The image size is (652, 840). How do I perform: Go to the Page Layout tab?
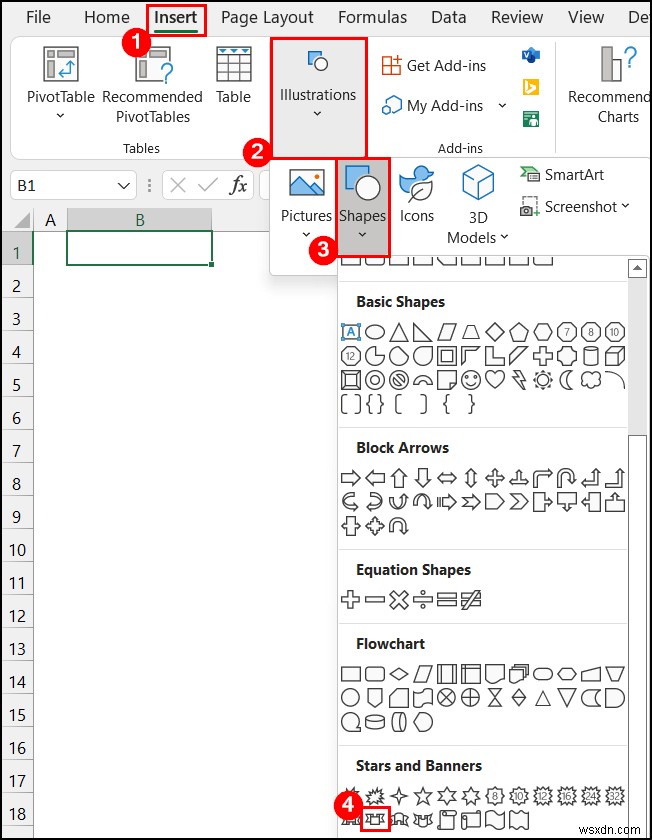tap(267, 18)
